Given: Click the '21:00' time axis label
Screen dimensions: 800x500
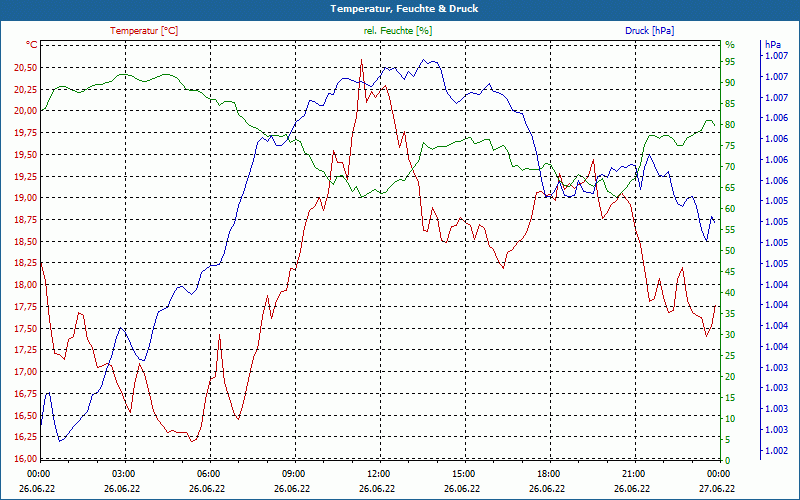Looking at the screenshot, I should [633, 473].
